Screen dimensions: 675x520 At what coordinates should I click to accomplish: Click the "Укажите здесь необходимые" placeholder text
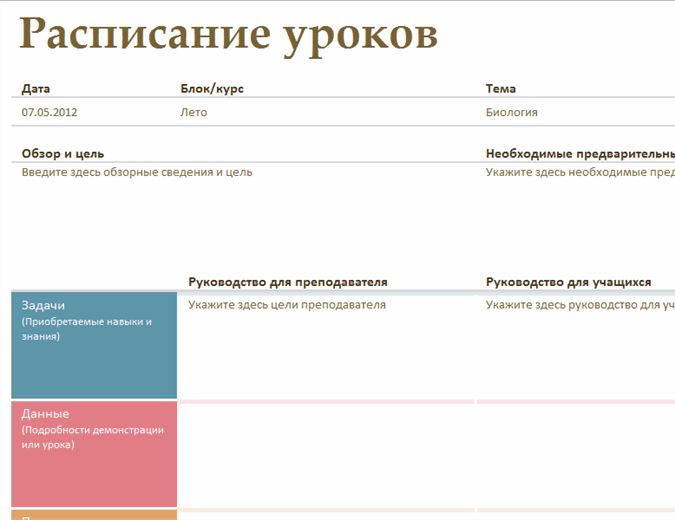pos(579,172)
